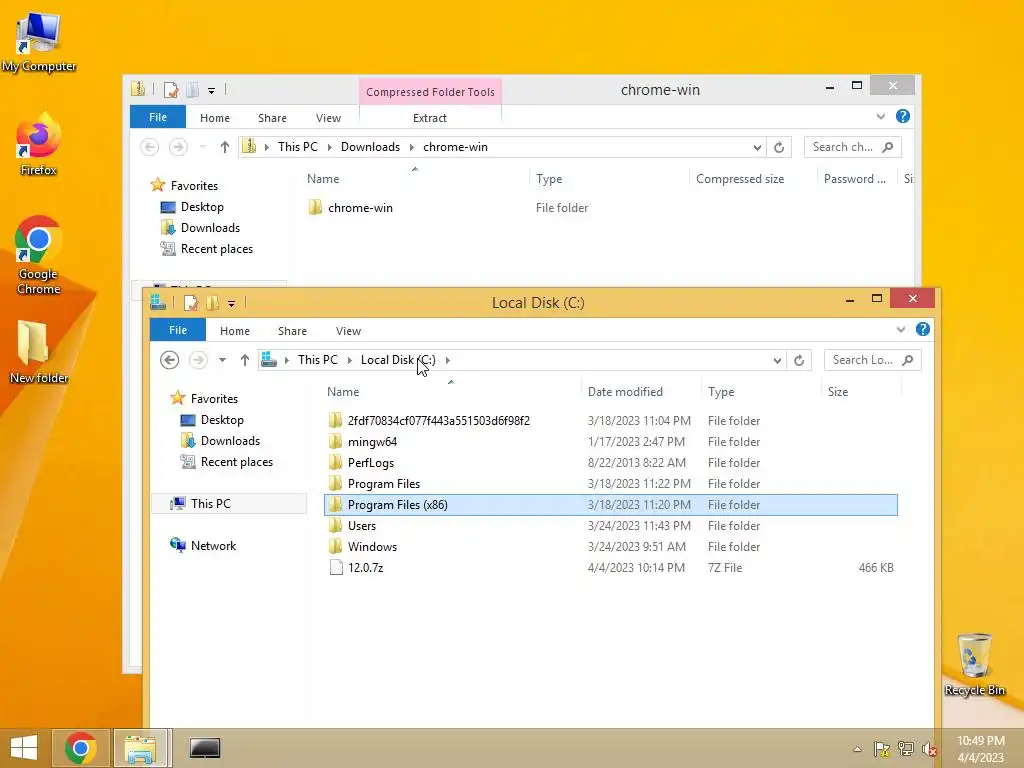Open Desktop in Local Disk navigation pane

[222, 420]
